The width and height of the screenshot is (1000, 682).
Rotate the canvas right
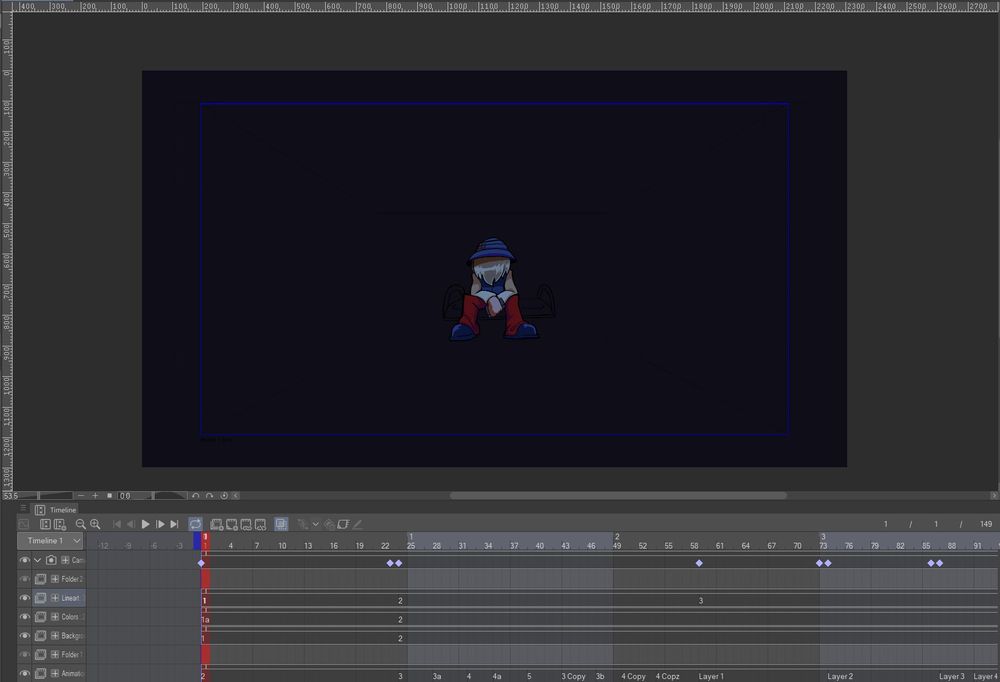209,496
